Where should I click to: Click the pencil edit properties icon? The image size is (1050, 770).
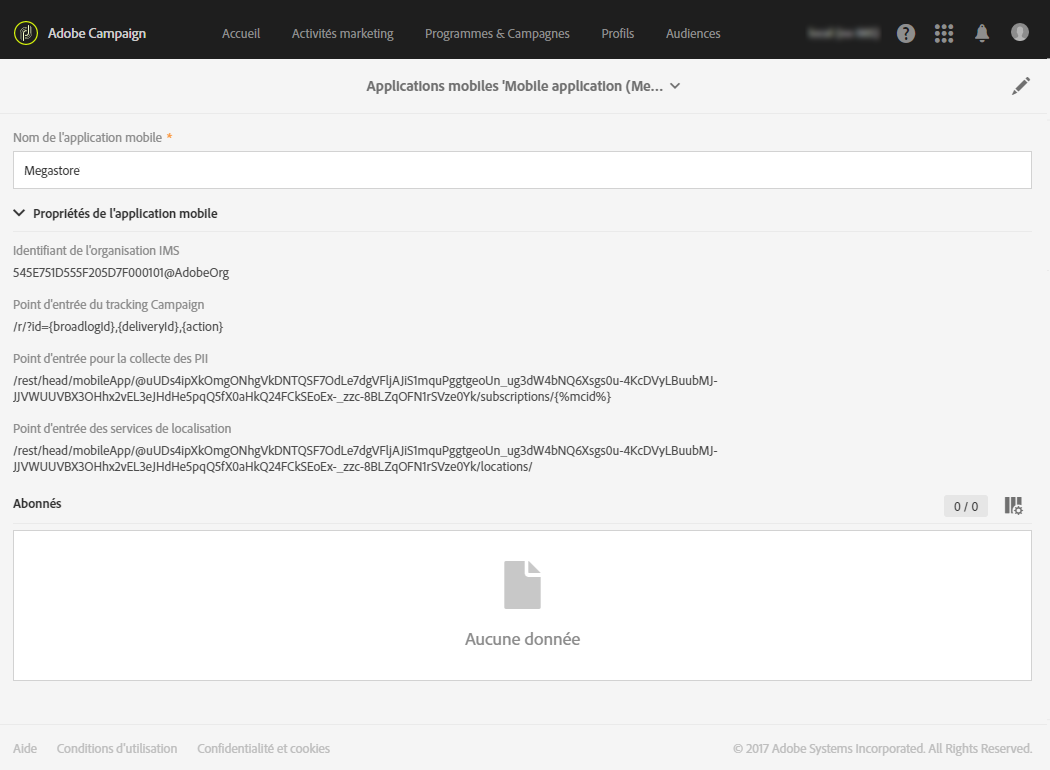click(1021, 86)
